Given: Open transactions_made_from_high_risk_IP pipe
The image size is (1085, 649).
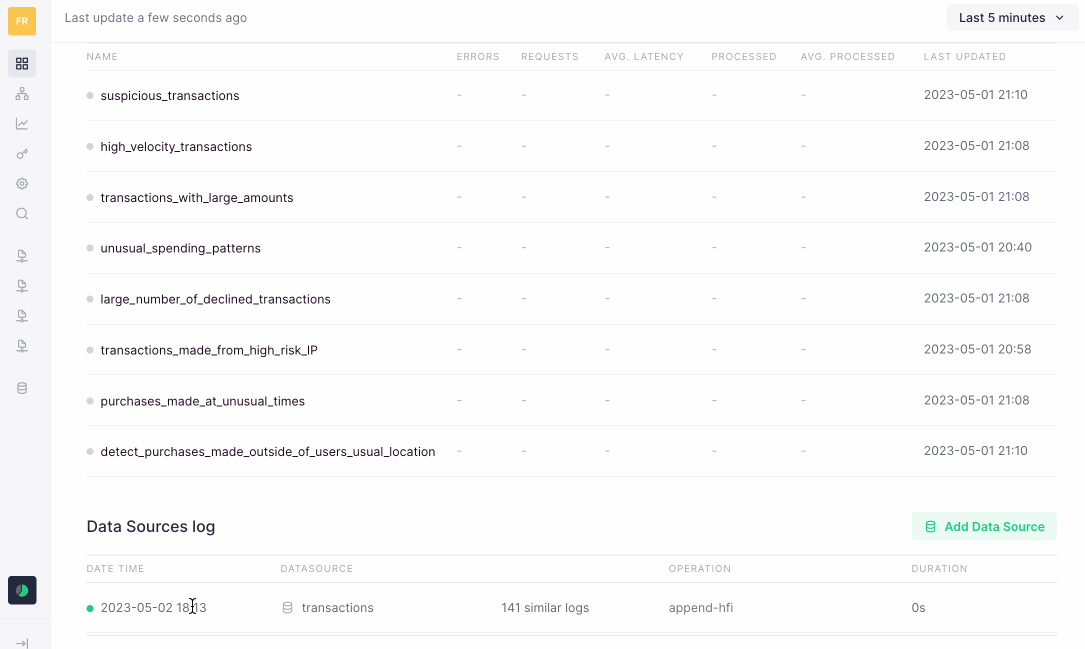Looking at the screenshot, I should [x=209, y=351].
